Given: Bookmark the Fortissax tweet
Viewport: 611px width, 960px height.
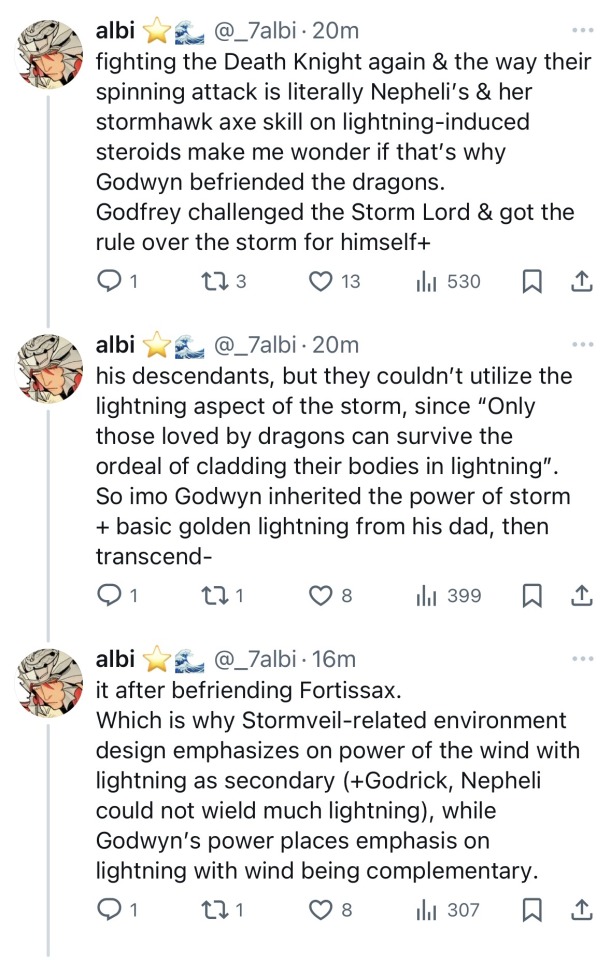Looking at the screenshot, I should [x=531, y=909].
